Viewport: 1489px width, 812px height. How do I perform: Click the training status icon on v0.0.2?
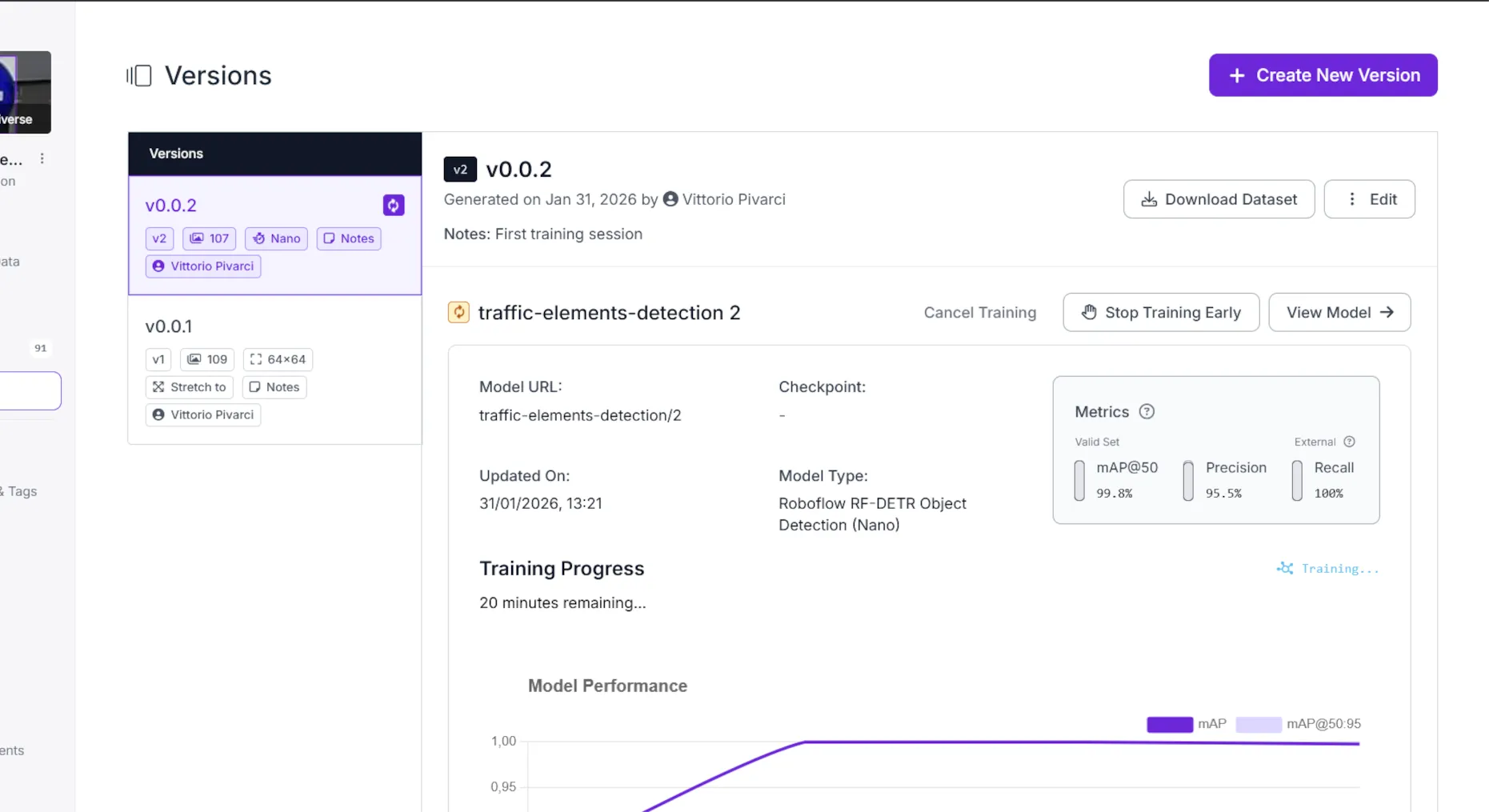pos(393,206)
